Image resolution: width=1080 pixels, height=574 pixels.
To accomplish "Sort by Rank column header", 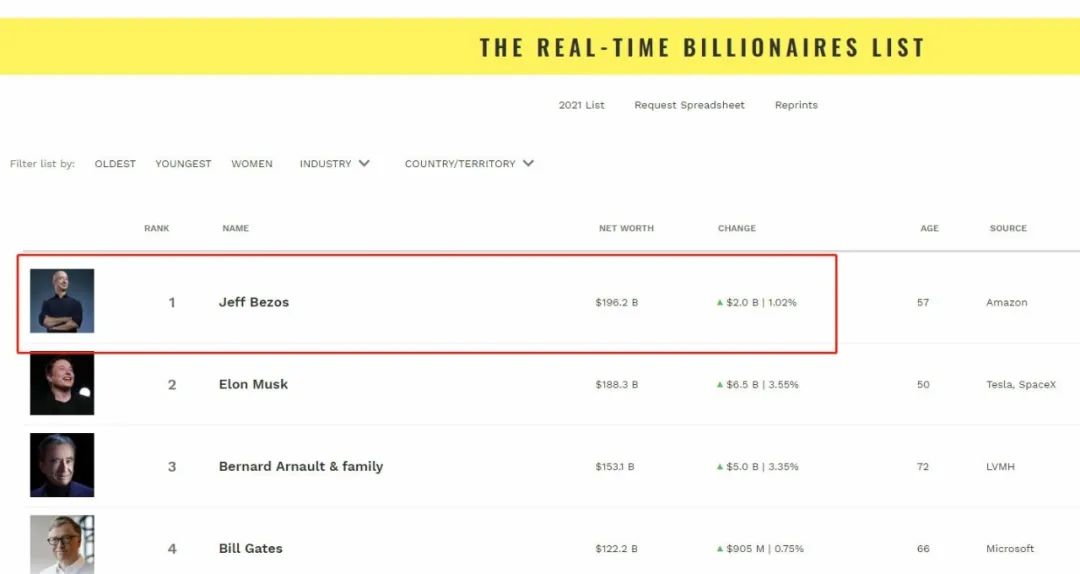I will [x=157, y=228].
